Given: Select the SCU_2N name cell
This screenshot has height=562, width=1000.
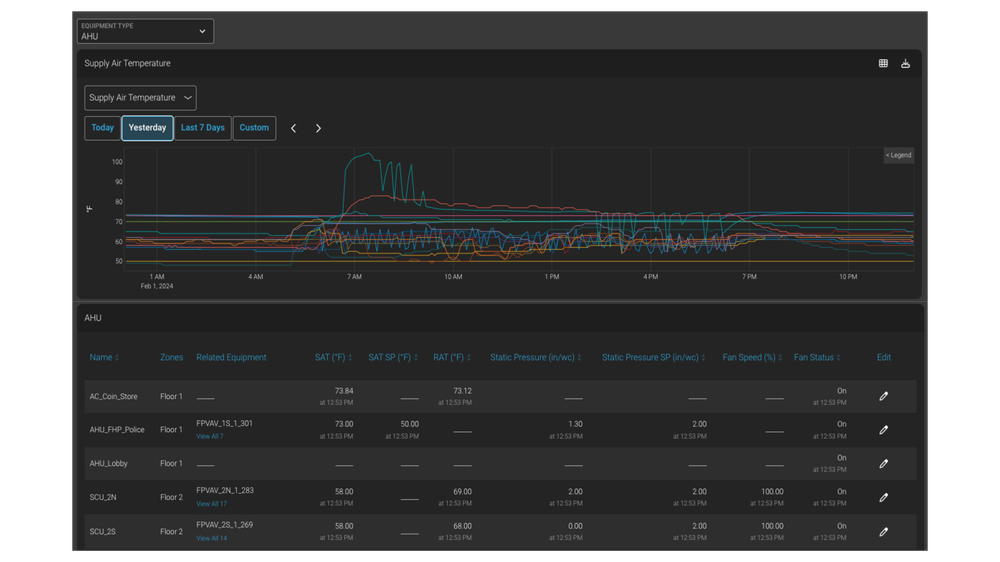Looking at the screenshot, I should pos(103,498).
